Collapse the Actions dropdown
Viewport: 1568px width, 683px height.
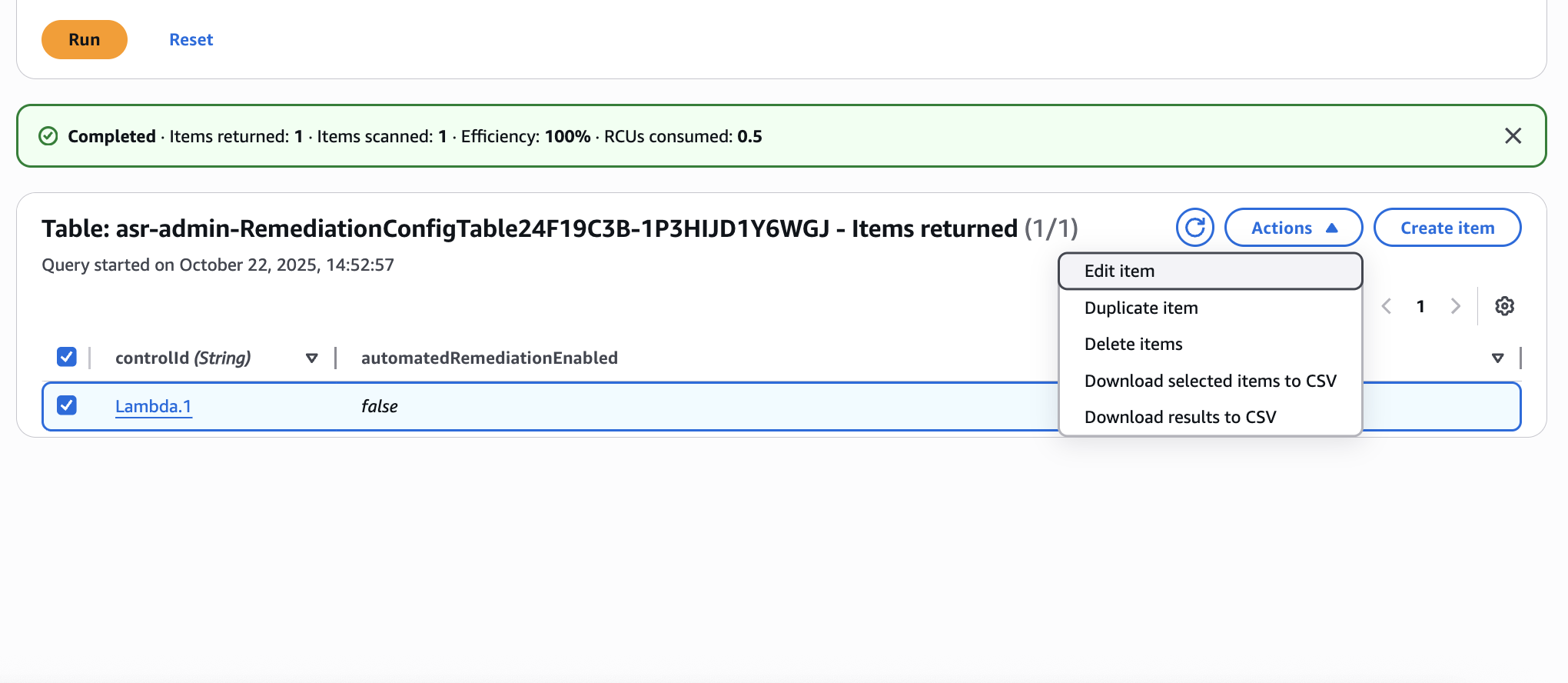point(1293,227)
